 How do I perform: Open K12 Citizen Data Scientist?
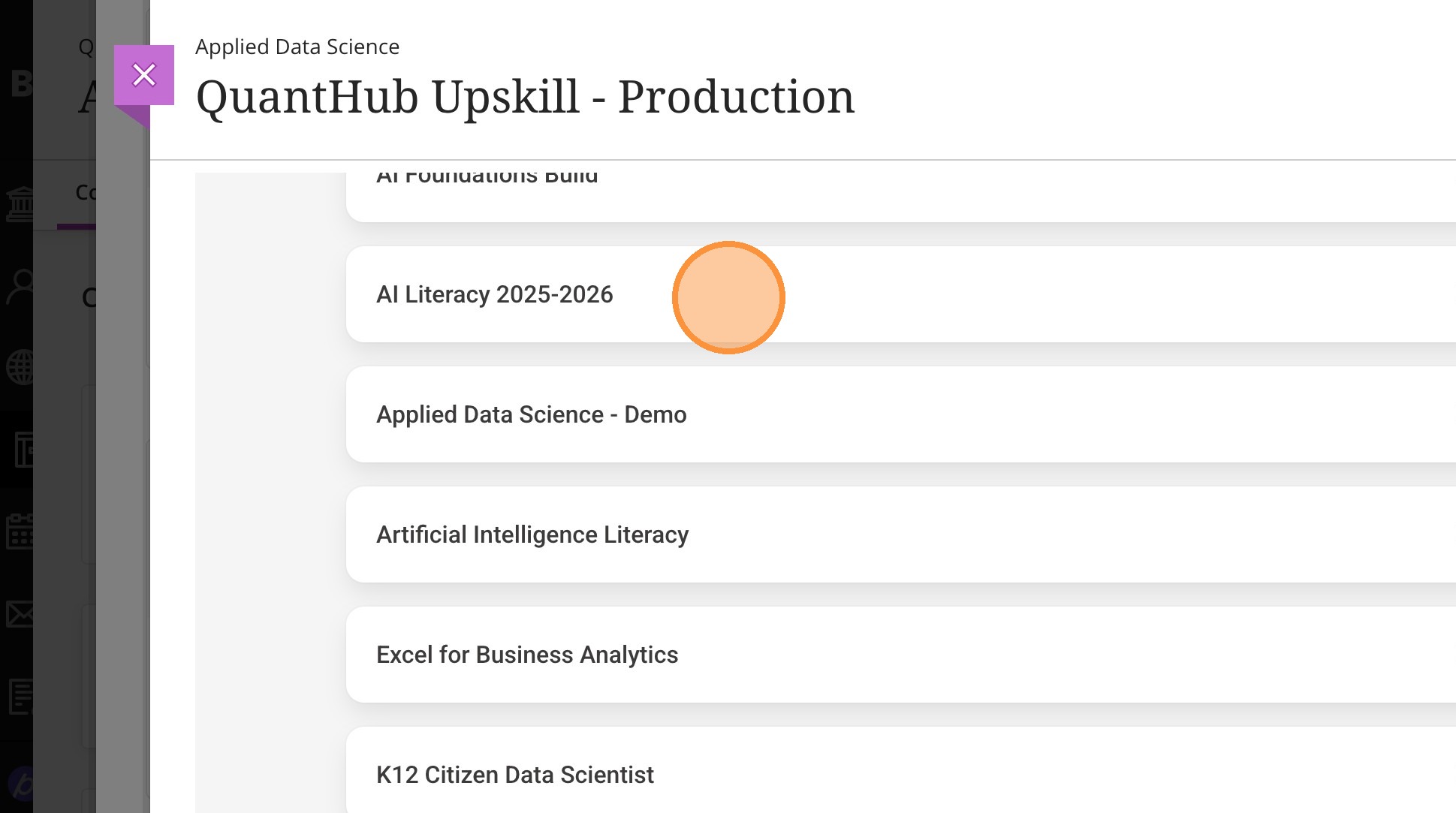[x=514, y=775]
